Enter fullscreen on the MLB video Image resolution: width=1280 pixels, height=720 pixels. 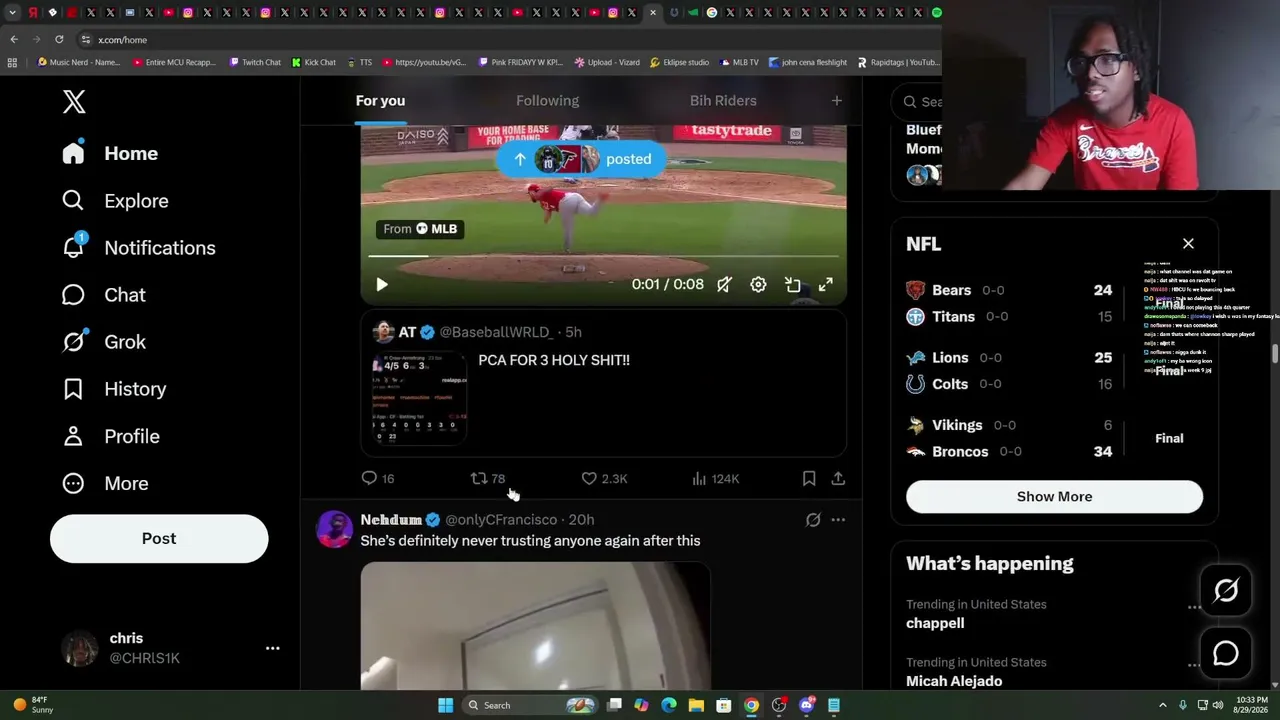point(826,285)
